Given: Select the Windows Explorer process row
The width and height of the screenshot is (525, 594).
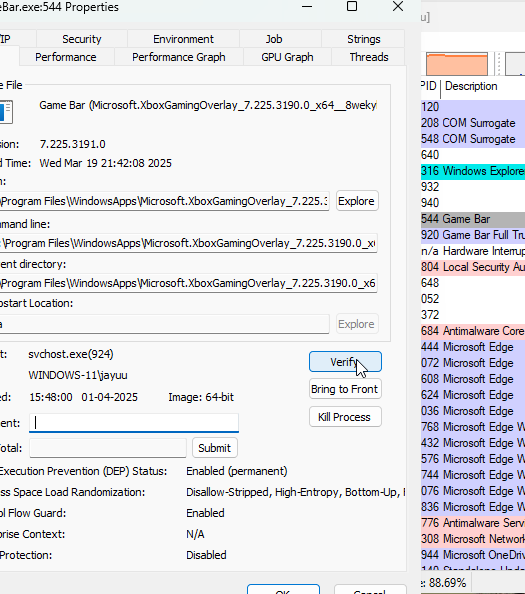Looking at the screenshot, I should pyautogui.click(x=473, y=171).
